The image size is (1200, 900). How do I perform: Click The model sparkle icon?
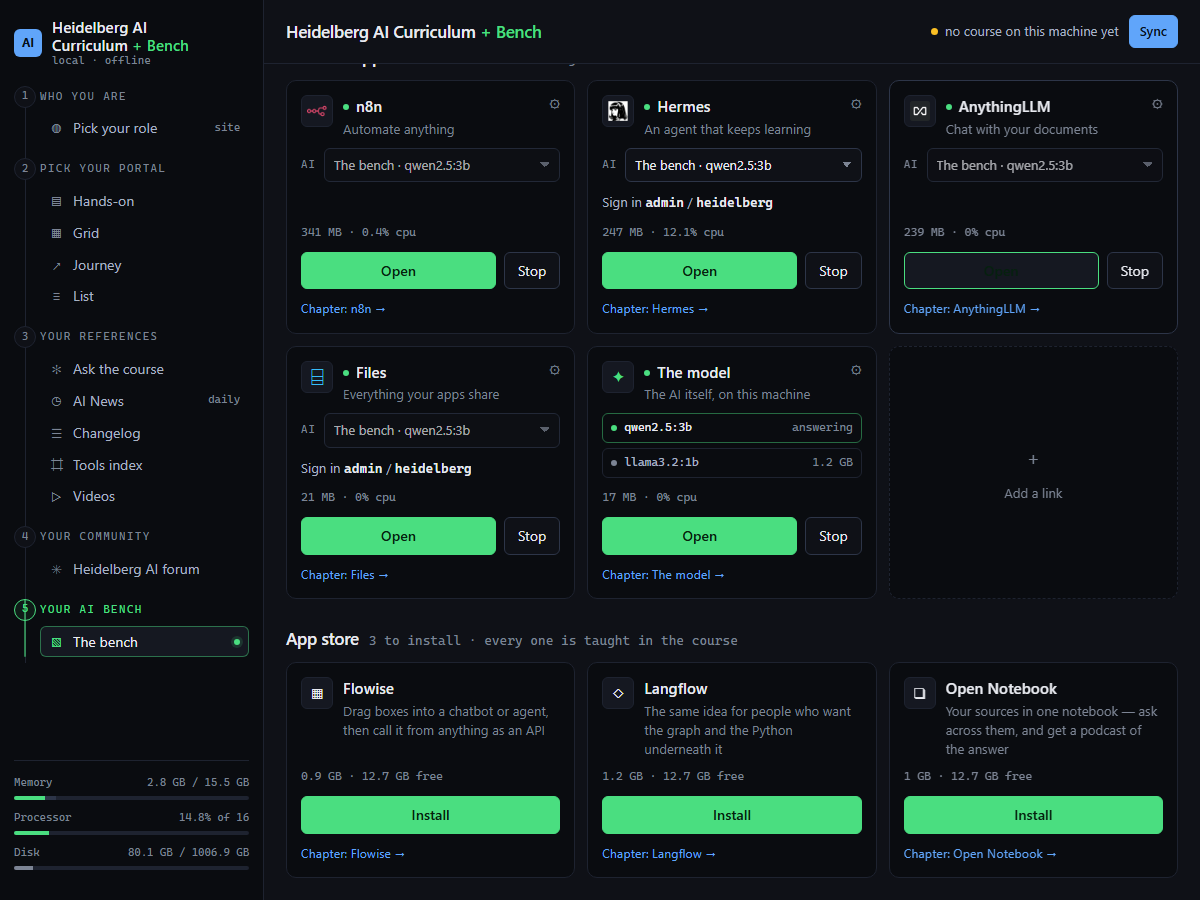pyautogui.click(x=618, y=377)
